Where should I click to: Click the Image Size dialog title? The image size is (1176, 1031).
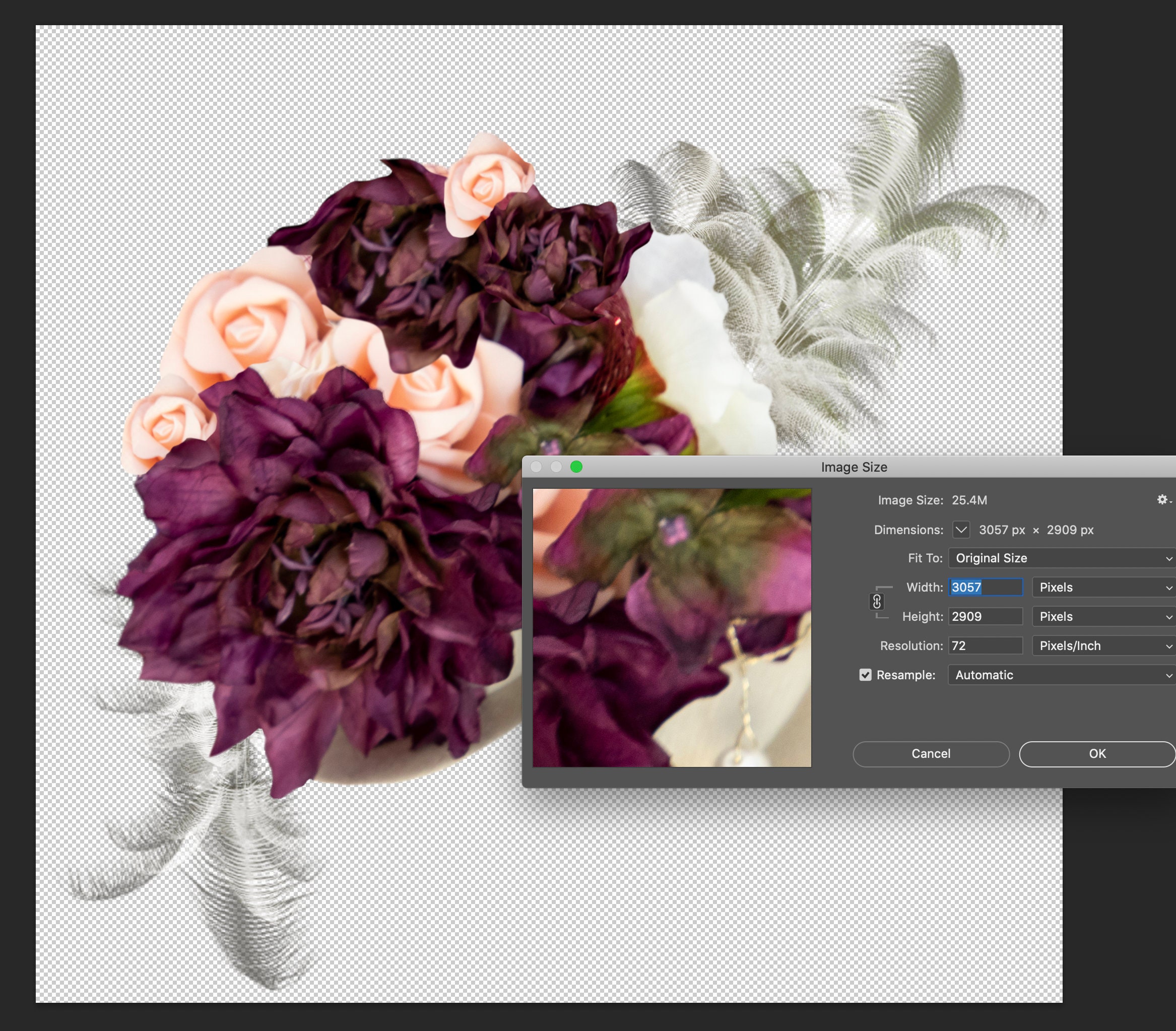tap(854, 467)
